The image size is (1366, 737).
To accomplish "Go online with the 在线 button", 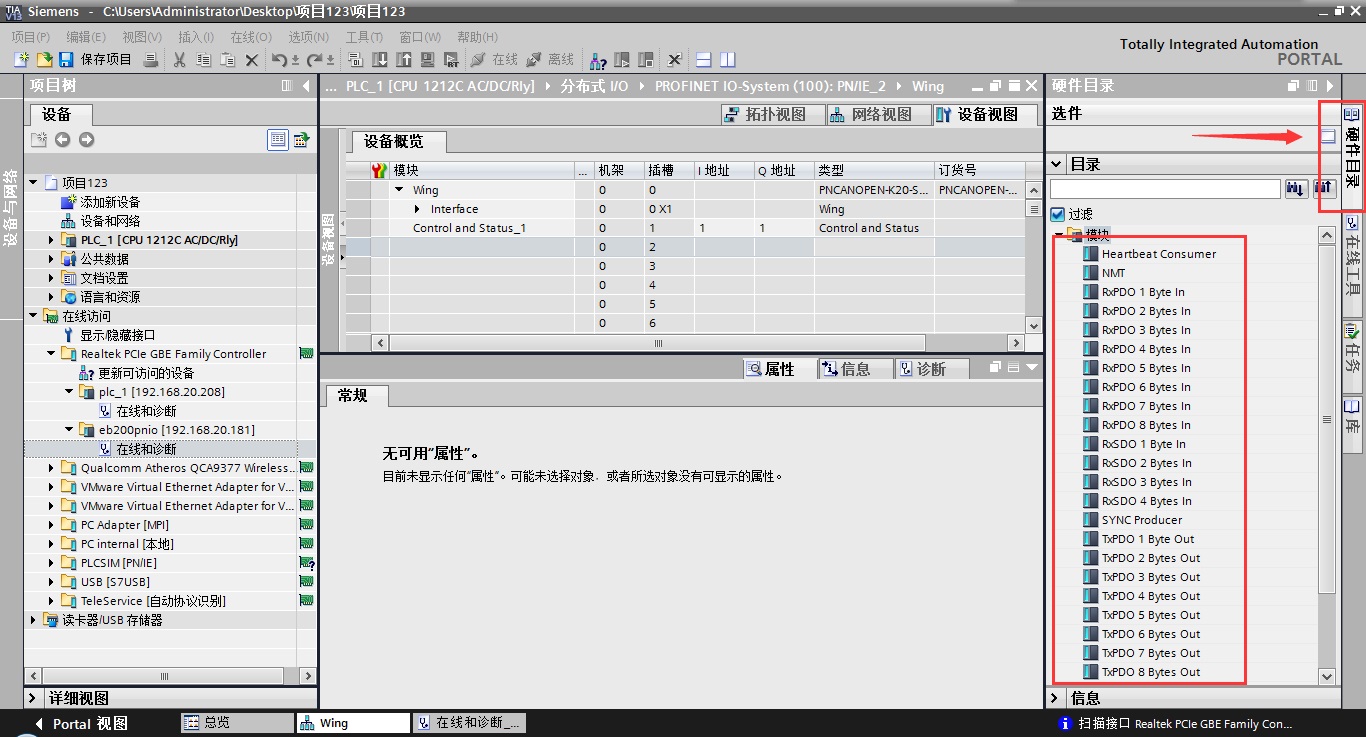I will point(494,60).
